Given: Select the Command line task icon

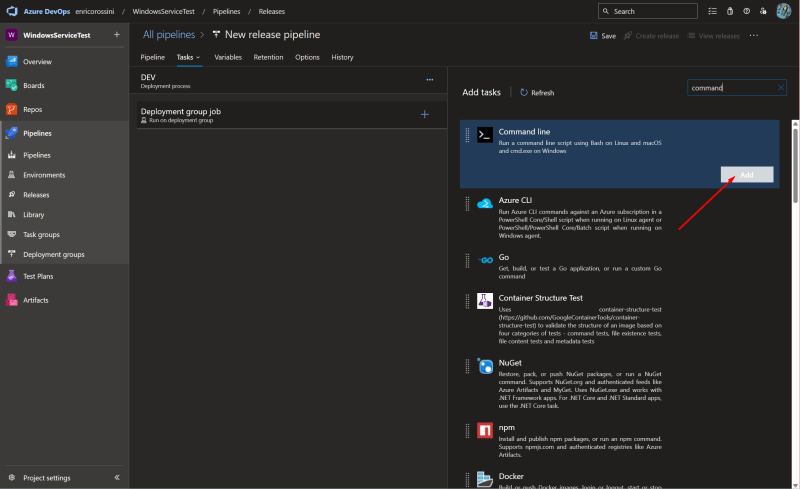Looking at the screenshot, I should pyautogui.click(x=485, y=135).
